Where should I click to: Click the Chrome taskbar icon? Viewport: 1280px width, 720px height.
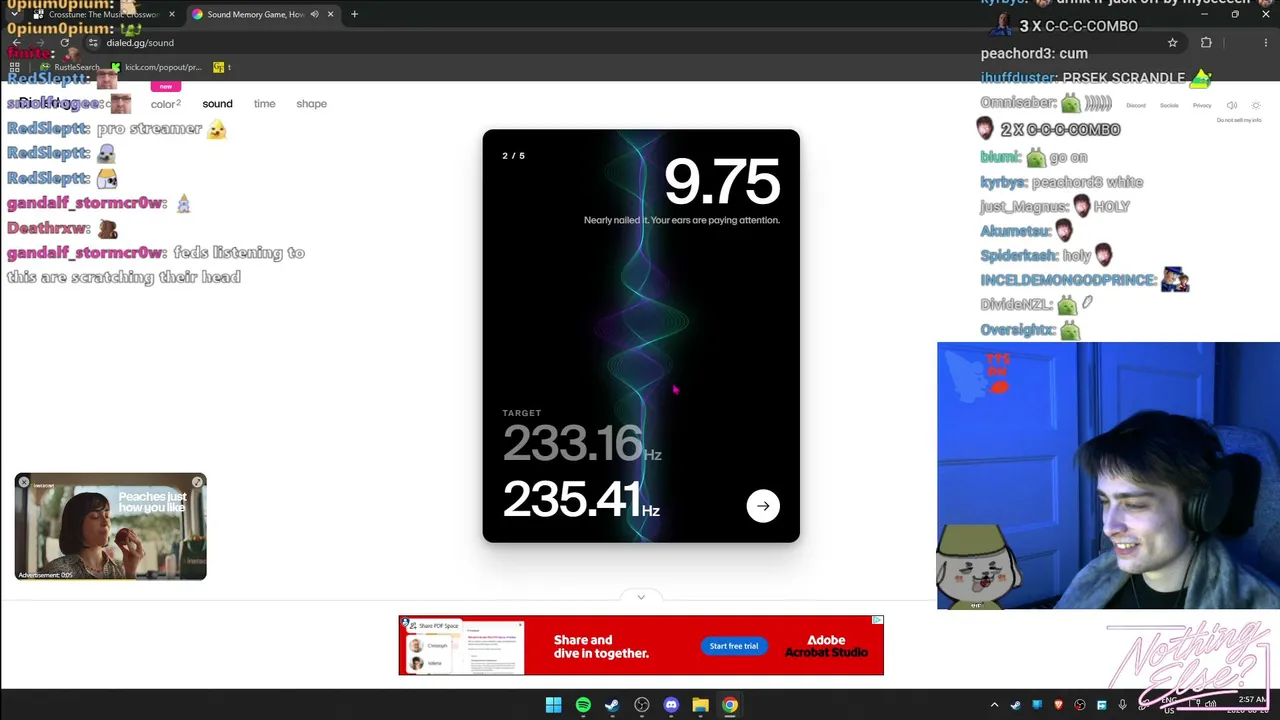(730, 705)
